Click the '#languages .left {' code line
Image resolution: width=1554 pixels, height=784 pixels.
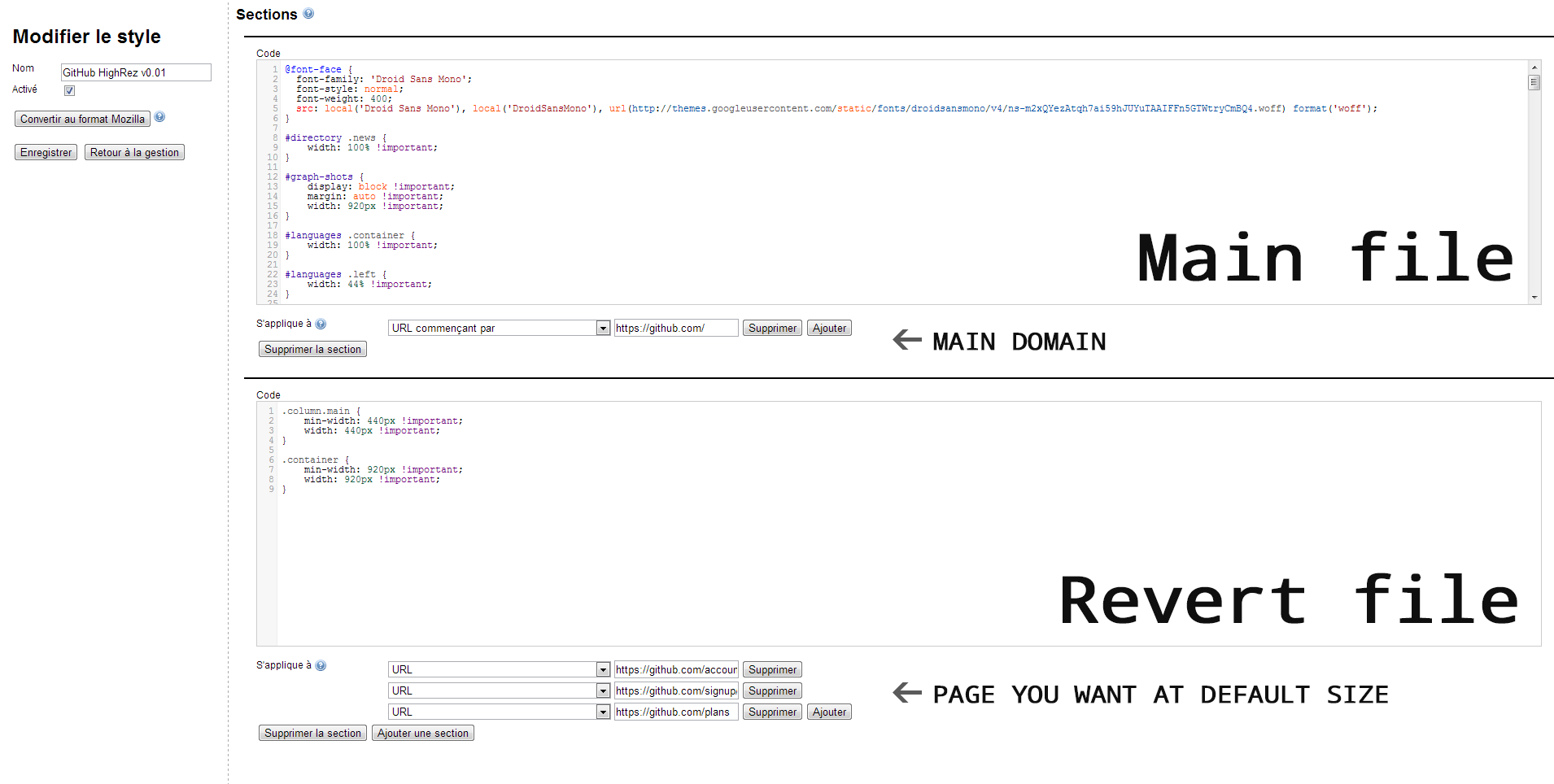click(335, 274)
